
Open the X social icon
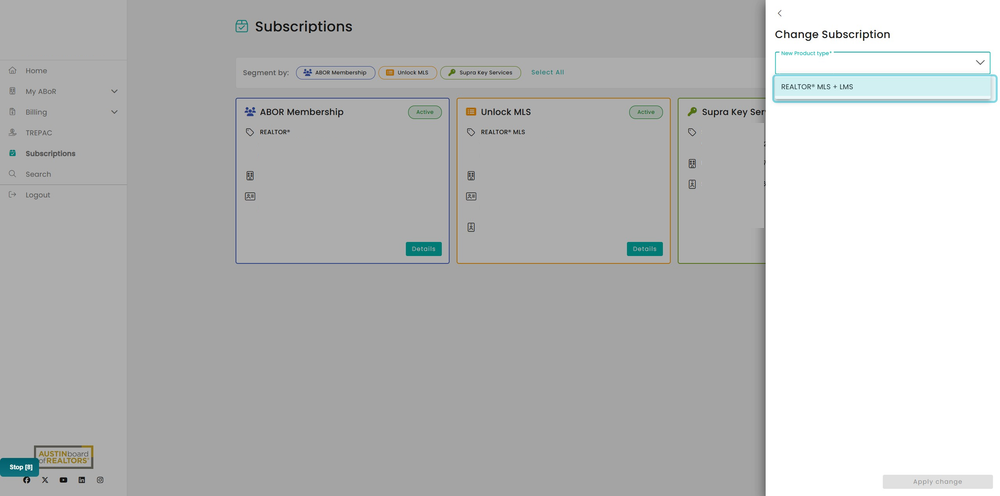tap(45, 480)
